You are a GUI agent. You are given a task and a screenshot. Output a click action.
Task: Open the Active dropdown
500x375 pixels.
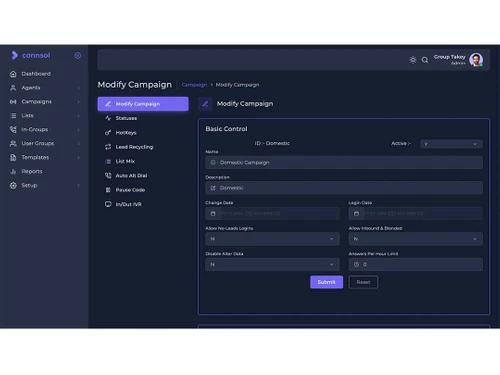click(451, 144)
